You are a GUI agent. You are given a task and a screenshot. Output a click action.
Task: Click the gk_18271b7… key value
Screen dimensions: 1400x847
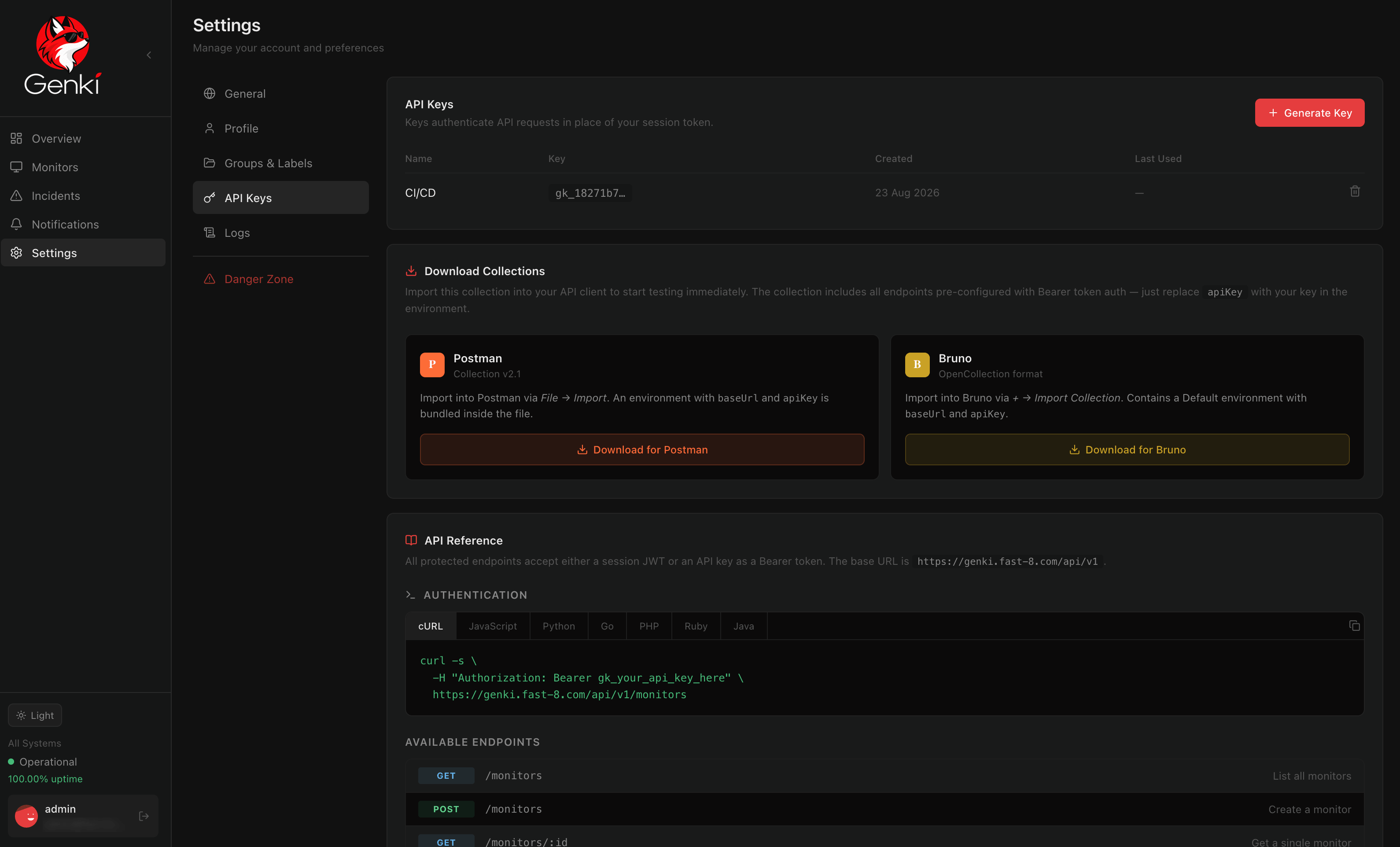[x=590, y=193]
